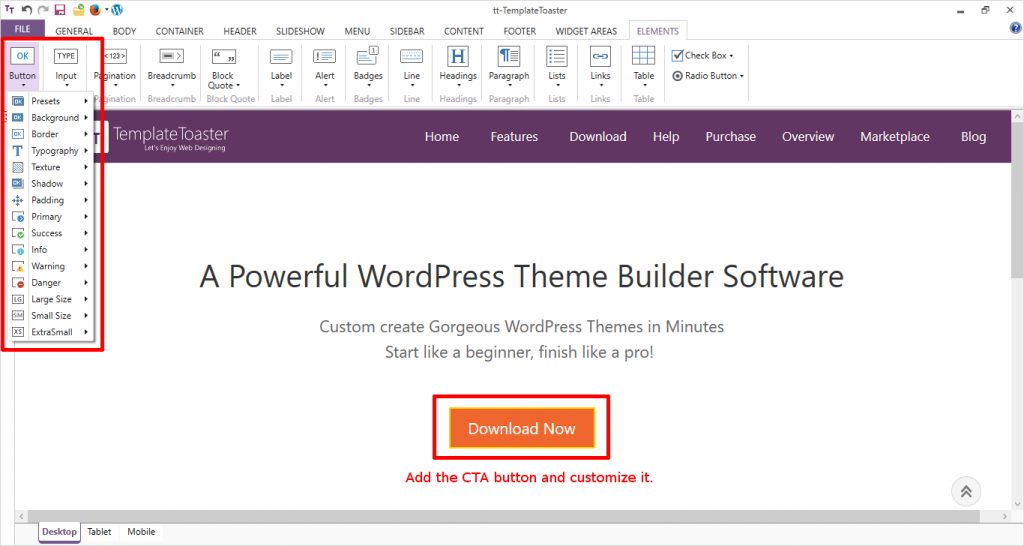The height and width of the screenshot is (546, 1024).
Task: Click the horizontal scrollbar at bottom
Action: (x=500, y=516)
